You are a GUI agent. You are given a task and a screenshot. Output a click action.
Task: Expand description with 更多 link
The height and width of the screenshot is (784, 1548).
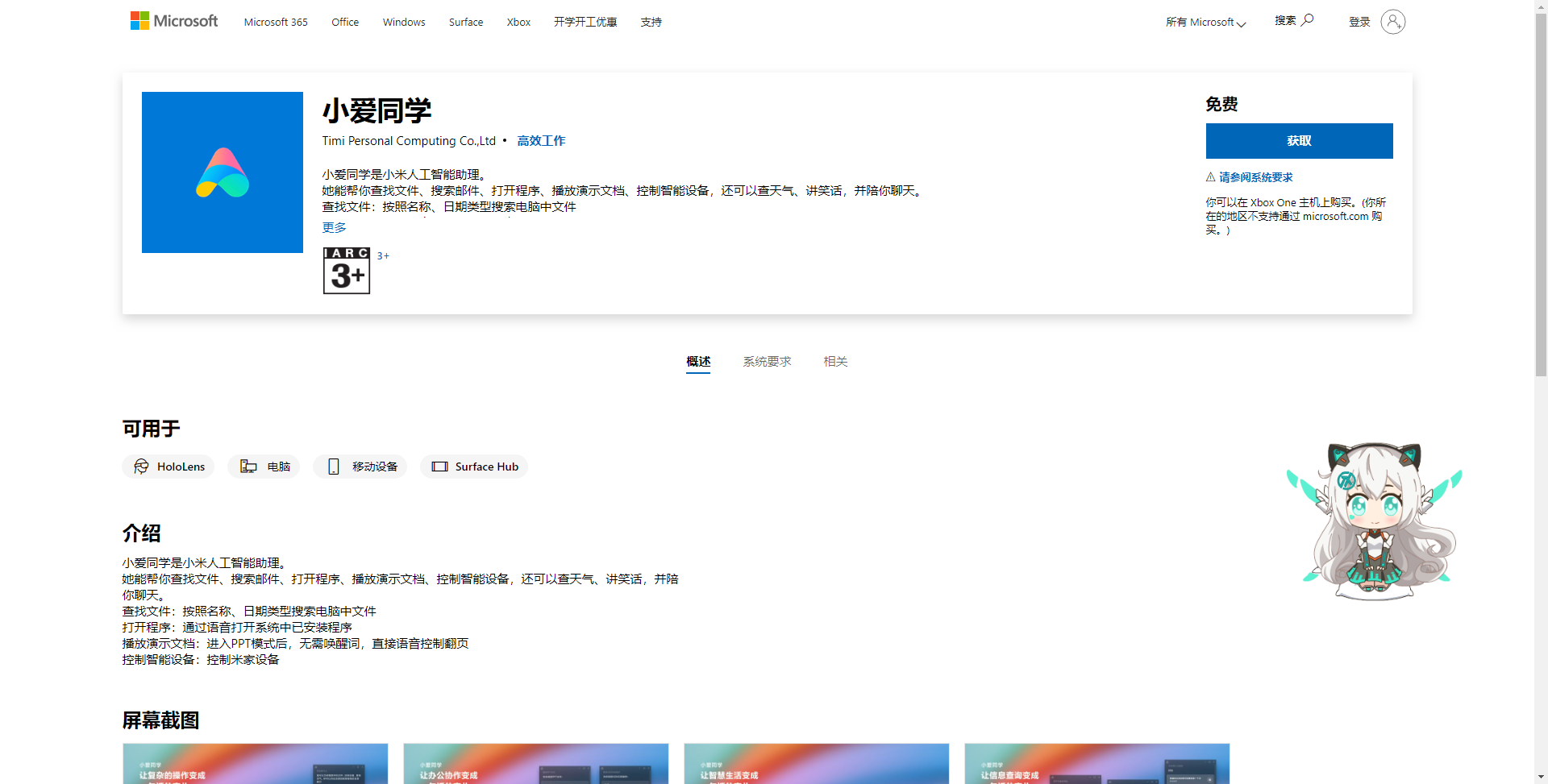tap(334, 228)
